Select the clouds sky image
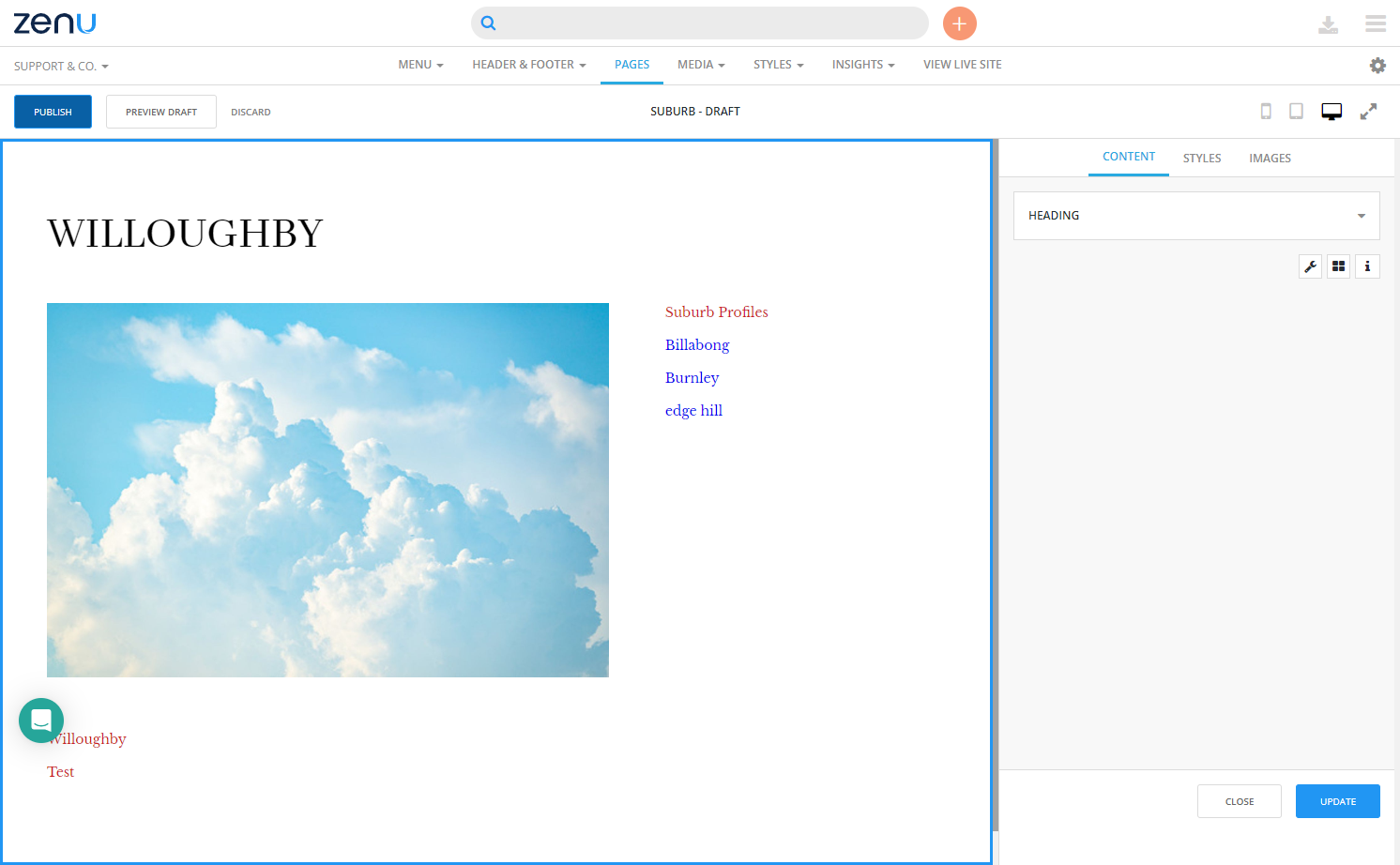The width and height of the screenshot is (1400, 865). [327, 490]
